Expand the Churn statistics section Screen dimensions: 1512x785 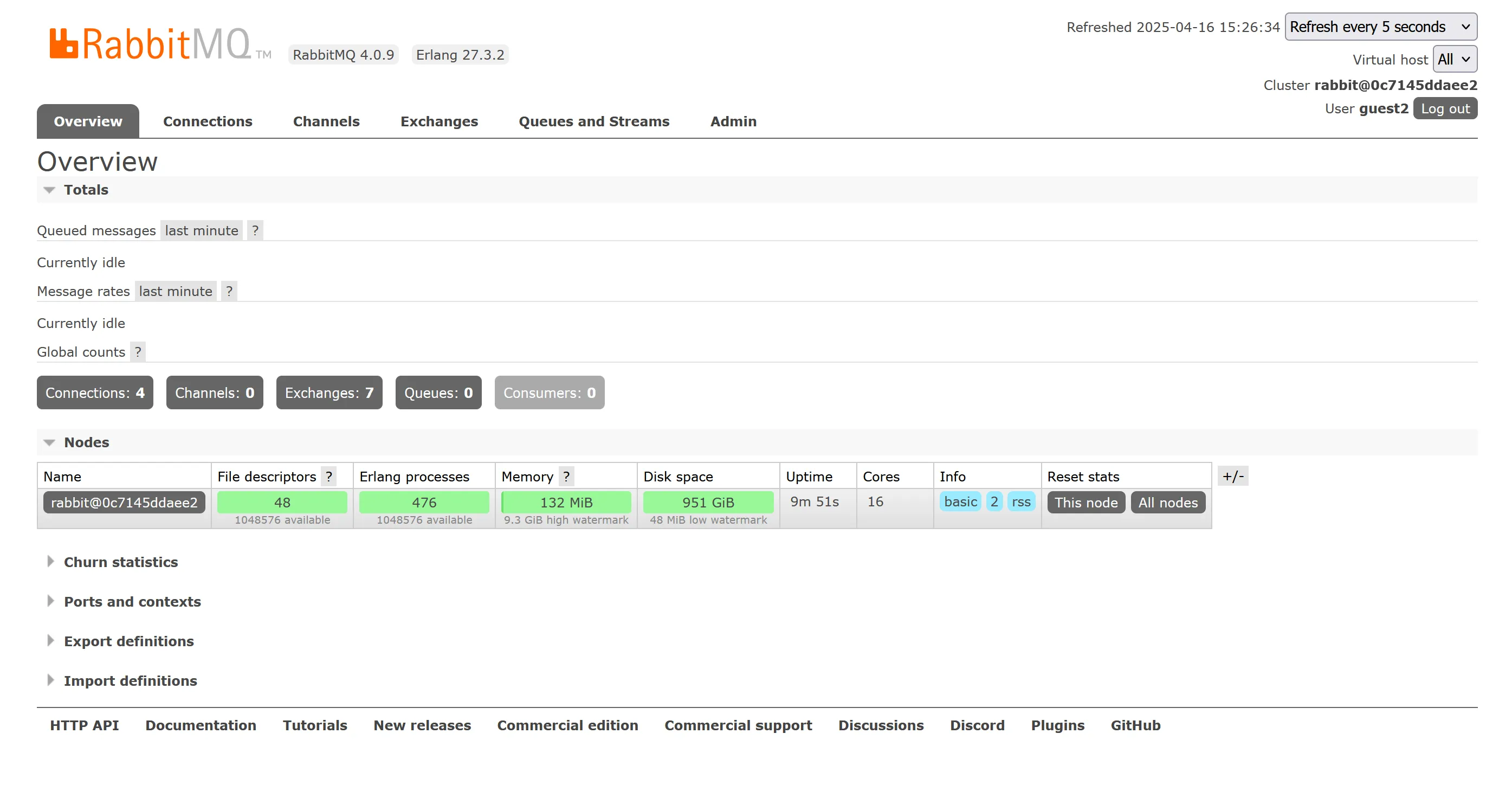click(121, 562)
